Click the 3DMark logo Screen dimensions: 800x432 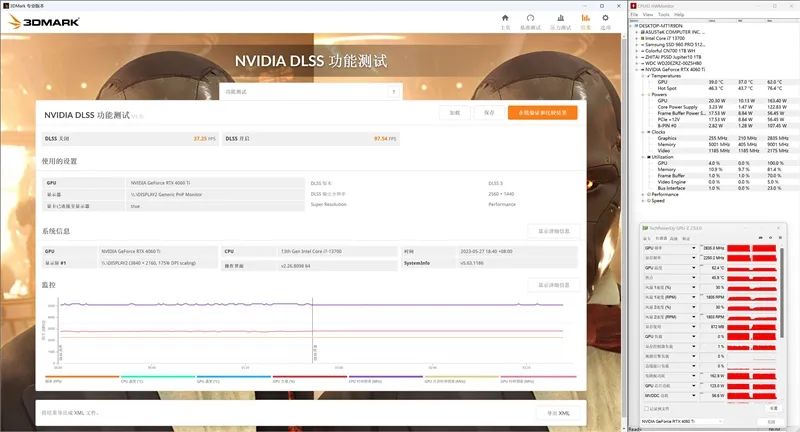click(44, 22)
